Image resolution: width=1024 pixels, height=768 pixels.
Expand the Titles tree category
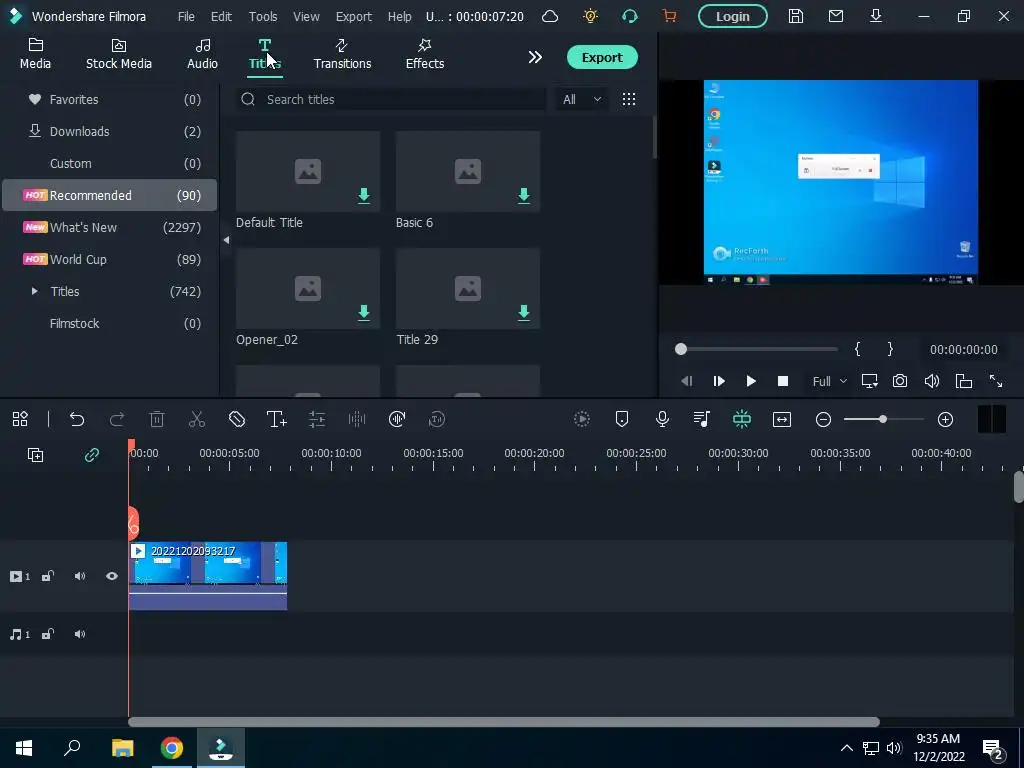click(x=35, y=291)
